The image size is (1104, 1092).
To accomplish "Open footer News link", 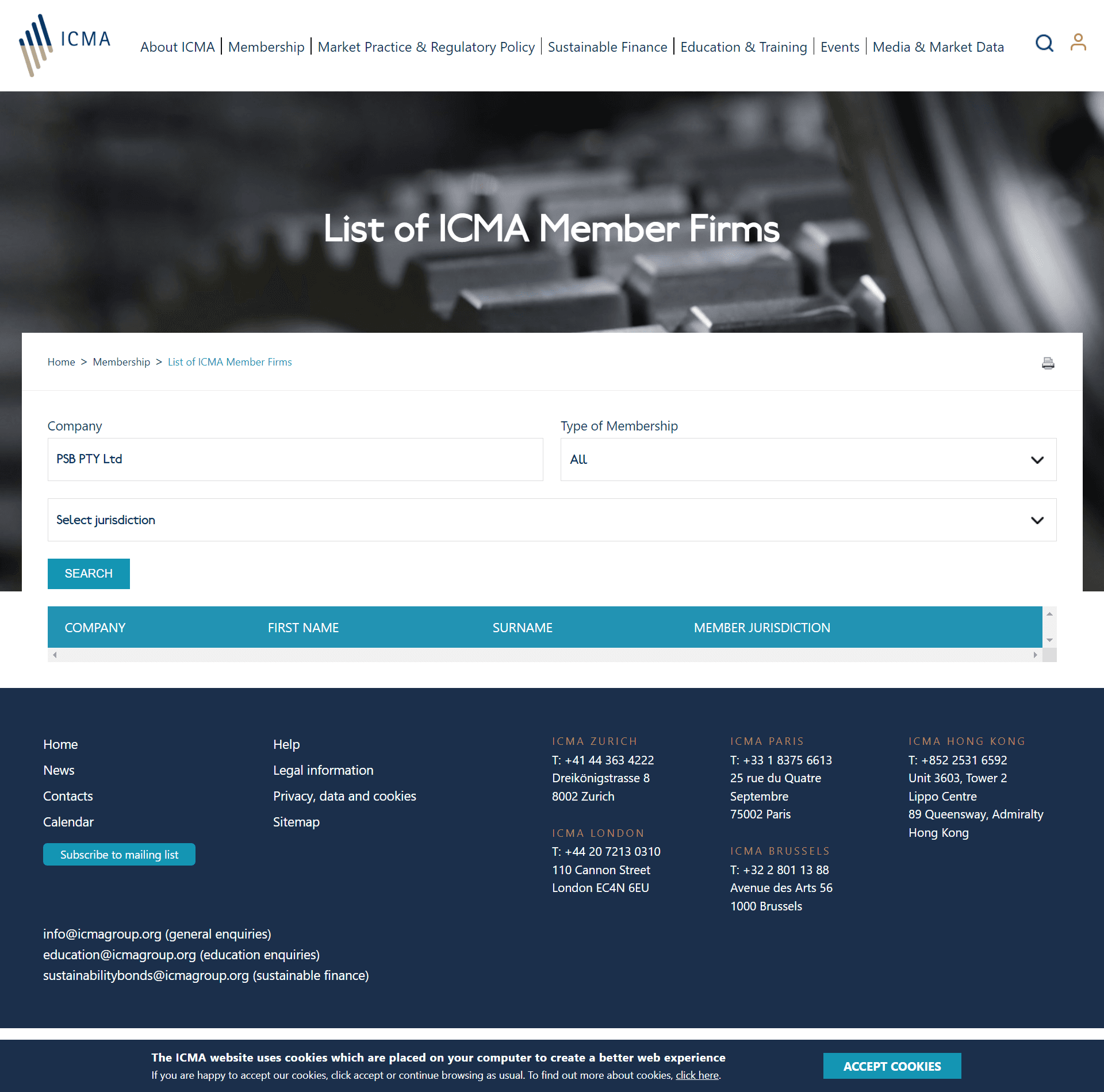I will click(x=59, y=770).
